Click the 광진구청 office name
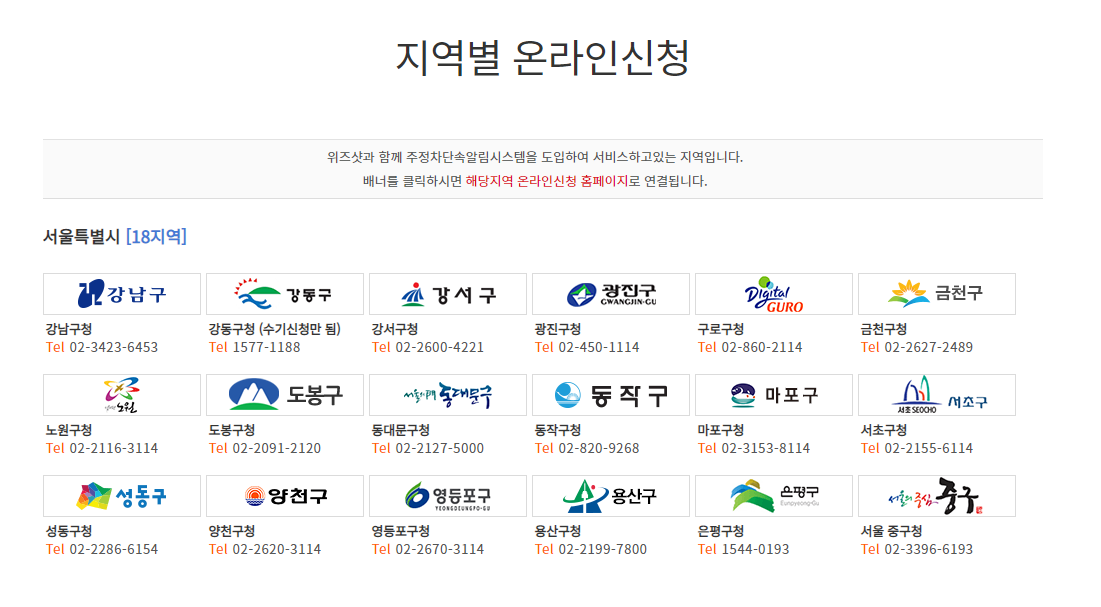This screenshot has width=1101, height=607. click(558, 329)
